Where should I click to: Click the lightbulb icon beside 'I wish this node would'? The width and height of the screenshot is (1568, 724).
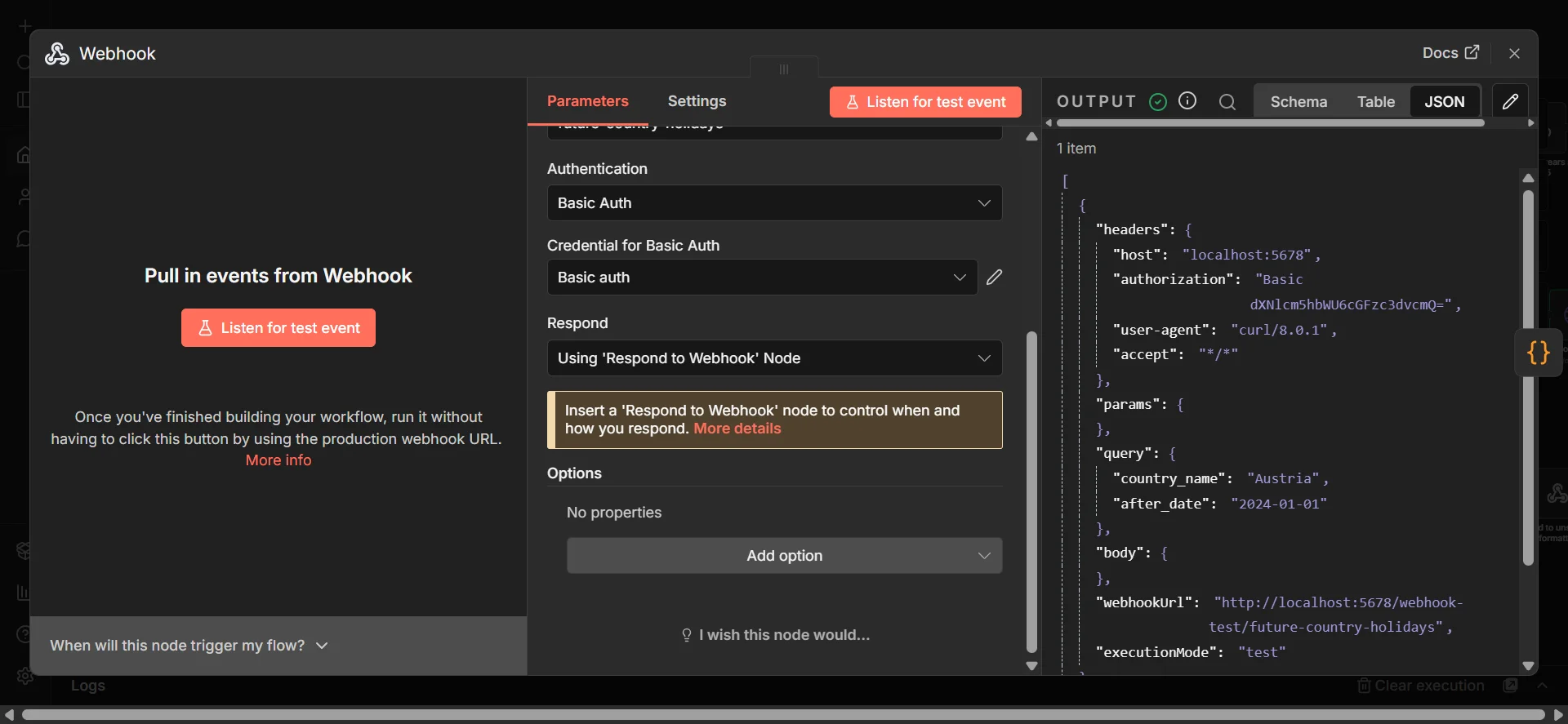[x=687, y=635]
